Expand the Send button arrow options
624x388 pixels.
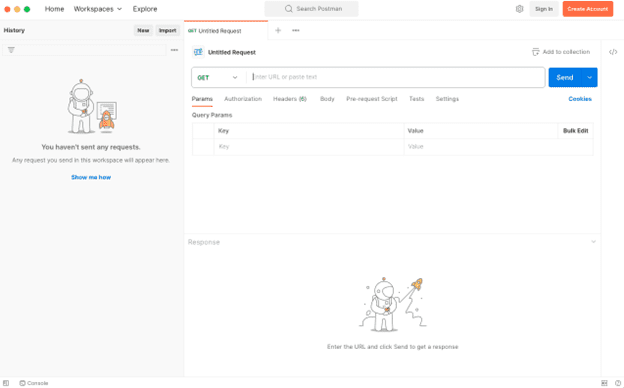point(589,78)
